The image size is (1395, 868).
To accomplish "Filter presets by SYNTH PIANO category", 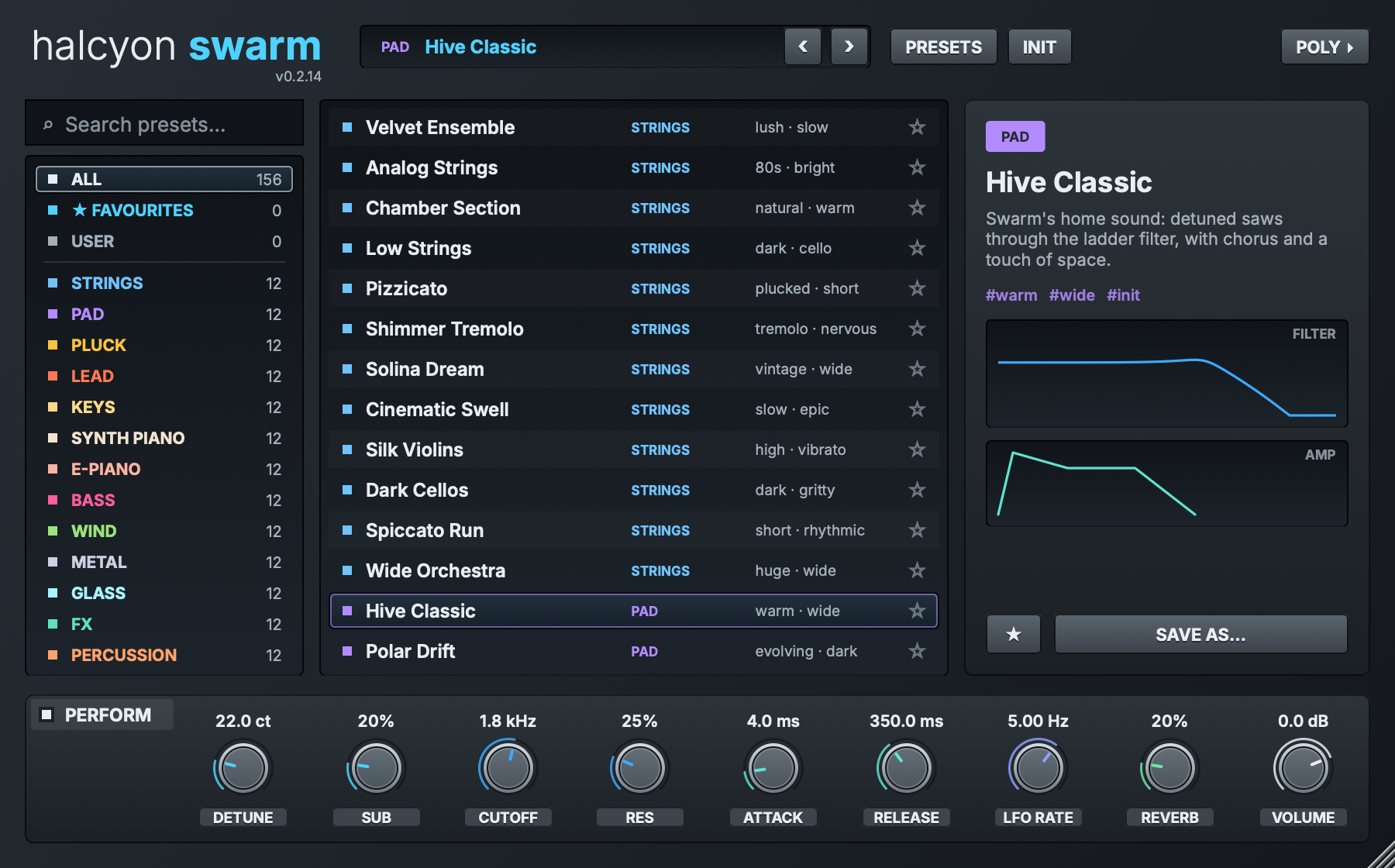I will [x=164, y=438].
